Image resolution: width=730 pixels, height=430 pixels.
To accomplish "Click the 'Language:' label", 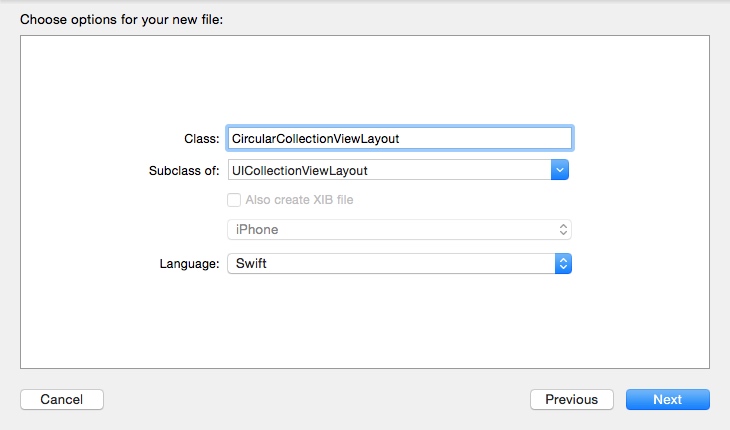I will point(189,264).
